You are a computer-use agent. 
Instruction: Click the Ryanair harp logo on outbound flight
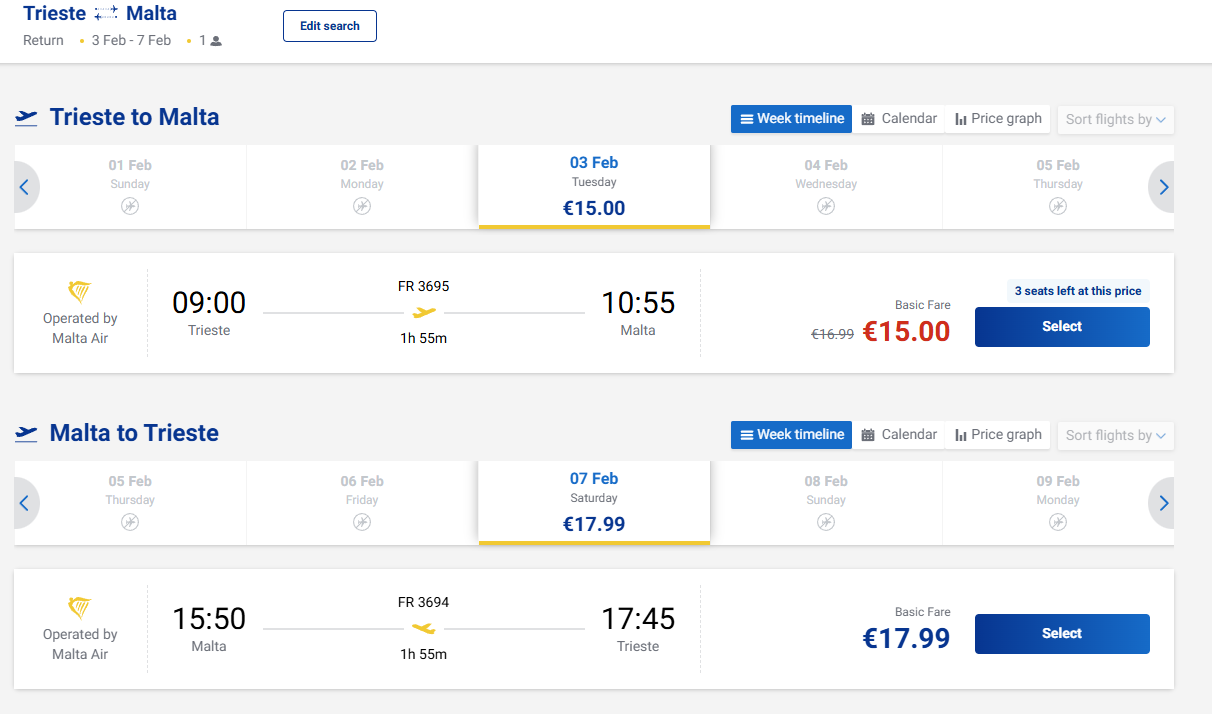80,292
